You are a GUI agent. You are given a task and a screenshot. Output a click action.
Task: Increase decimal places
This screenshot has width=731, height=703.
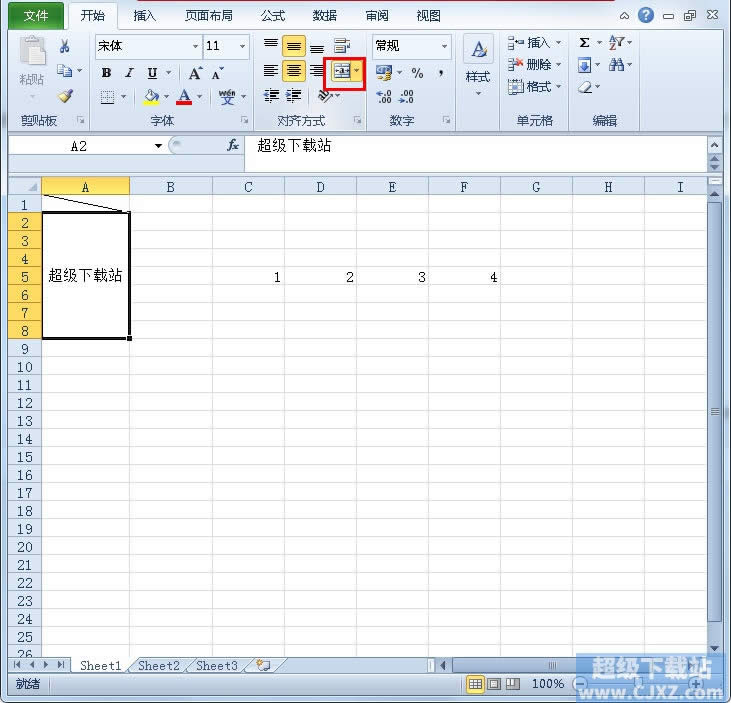click(384, 96)
